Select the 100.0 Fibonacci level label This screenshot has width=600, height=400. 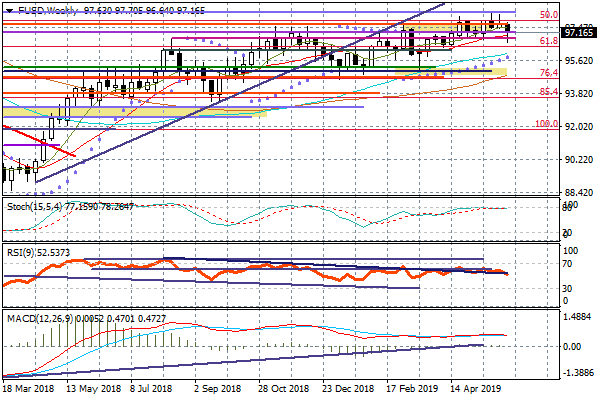[x=546, y=125]
